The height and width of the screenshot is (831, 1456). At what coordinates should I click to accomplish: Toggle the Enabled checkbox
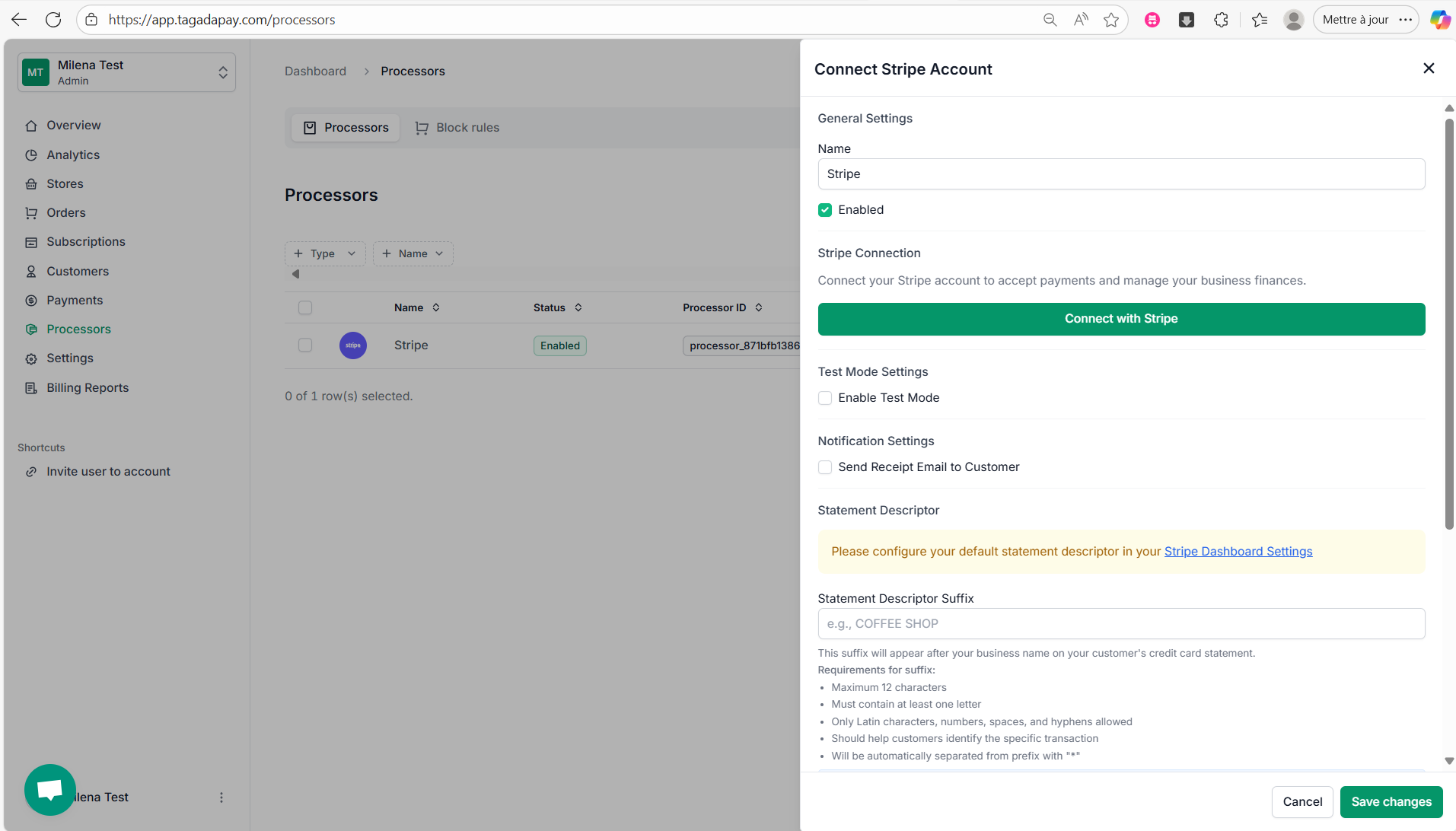coord(825,210)
